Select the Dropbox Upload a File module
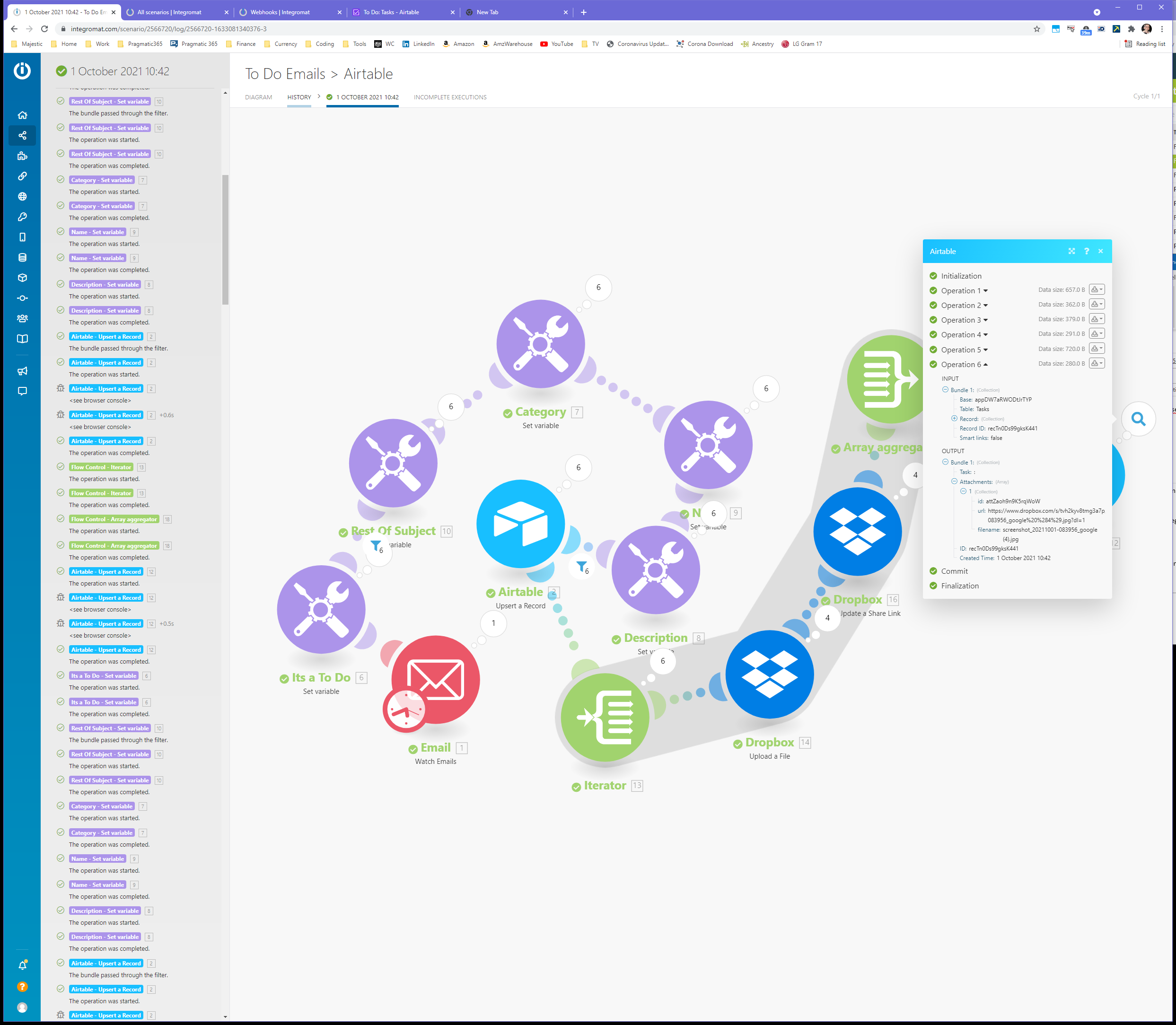1176x1025 pixels. tap(769, 675)
